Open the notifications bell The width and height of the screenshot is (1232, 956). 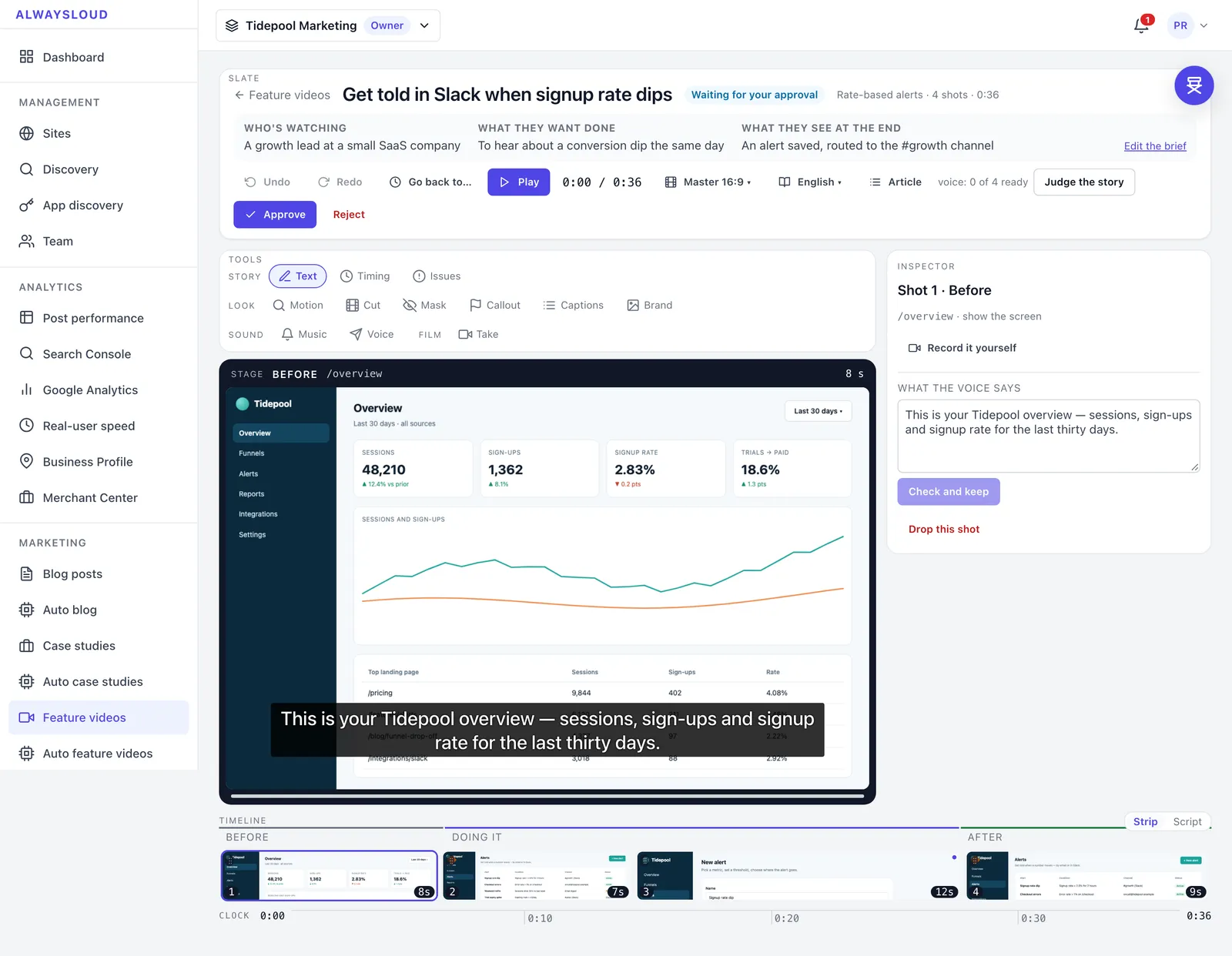pos(1141,25)
